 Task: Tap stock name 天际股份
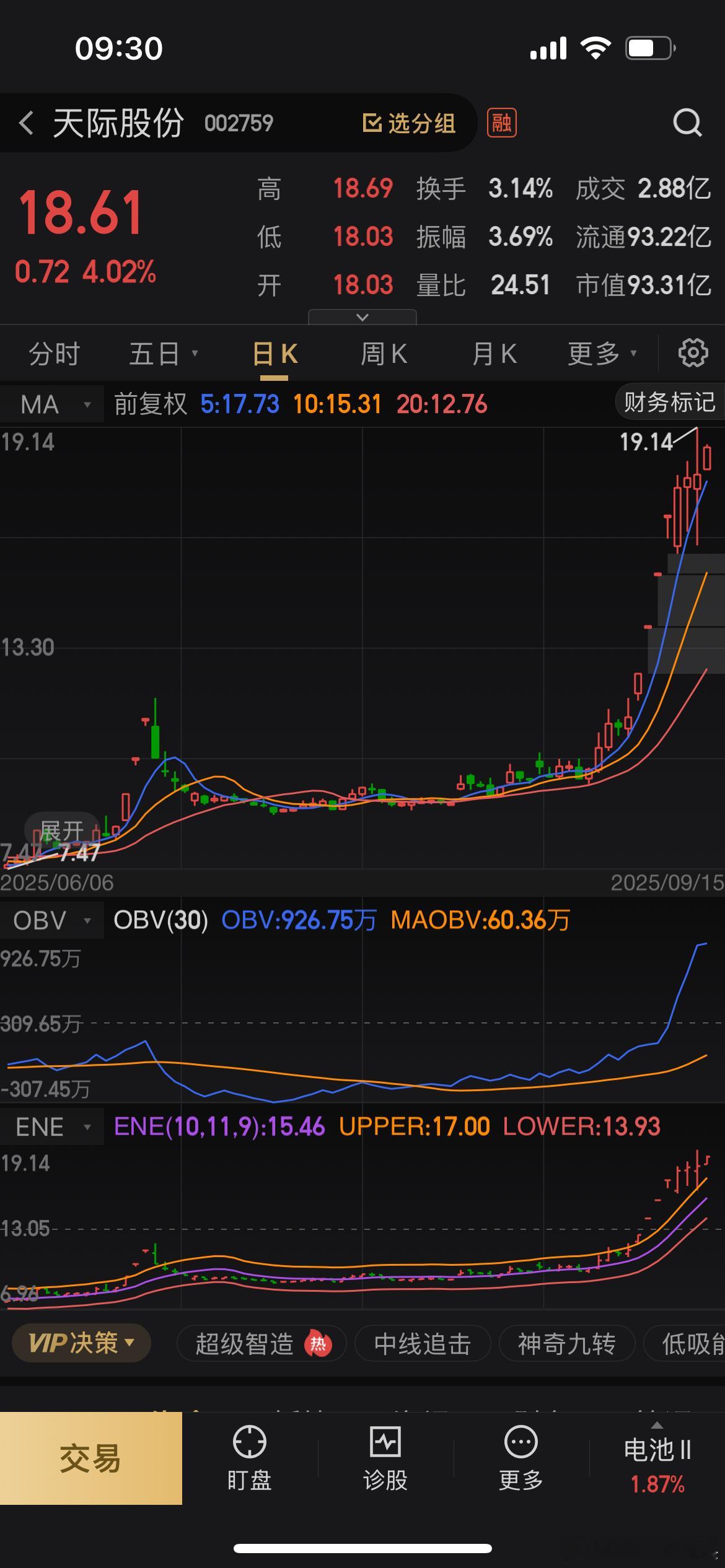(x=118, y=123)
